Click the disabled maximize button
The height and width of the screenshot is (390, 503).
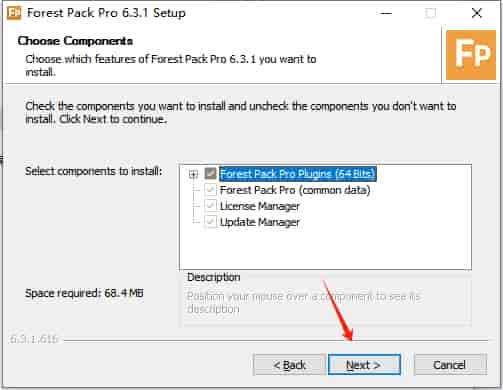[431, 13]
